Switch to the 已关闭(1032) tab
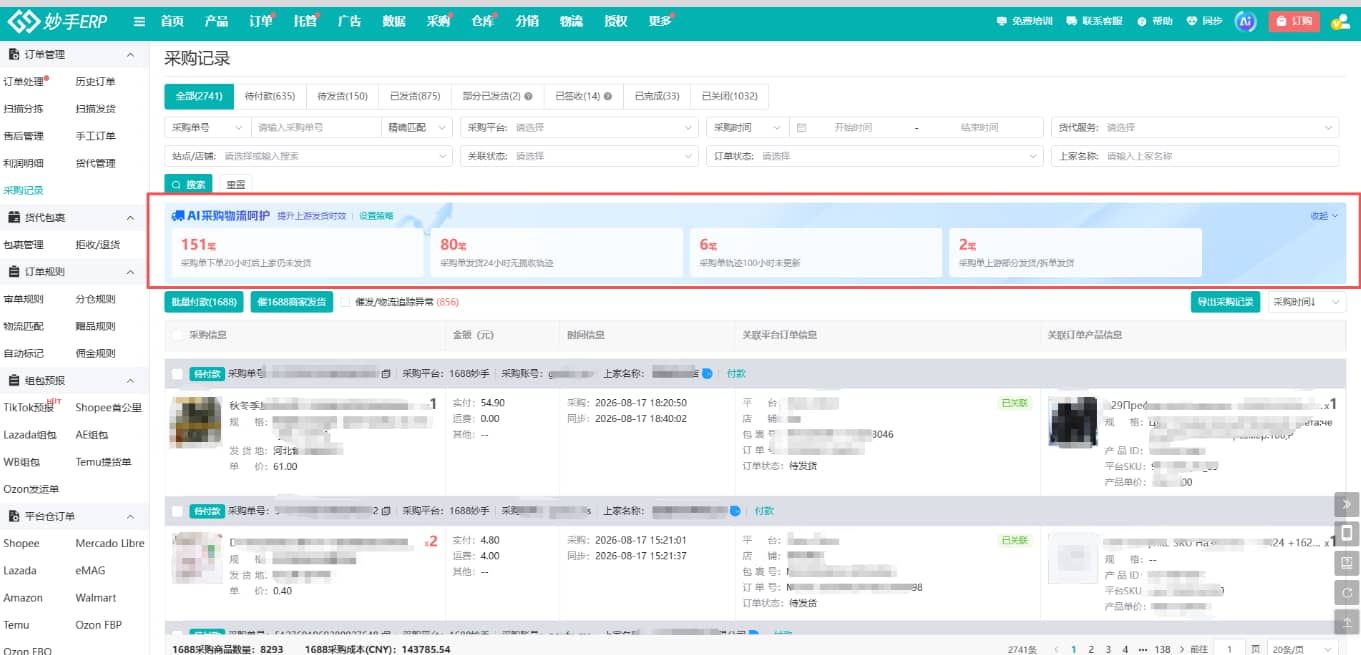Viewport: 1361px width, 655px height. pos(730,96)
